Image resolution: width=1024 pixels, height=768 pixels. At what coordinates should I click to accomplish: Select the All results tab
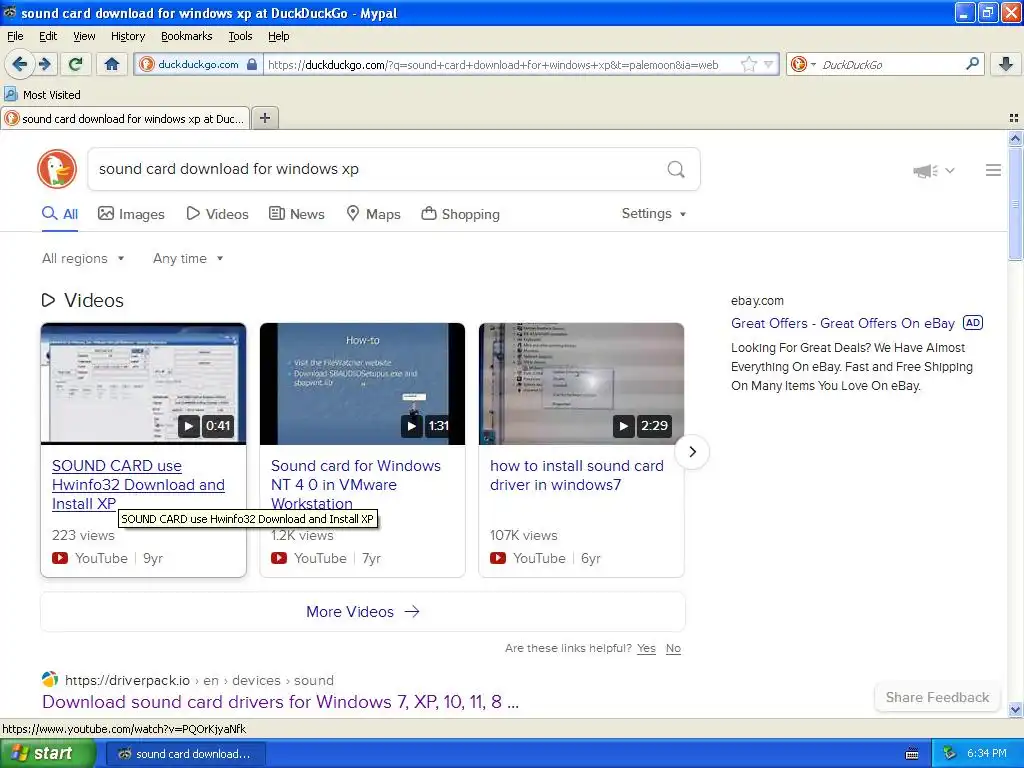coord(59,214)
